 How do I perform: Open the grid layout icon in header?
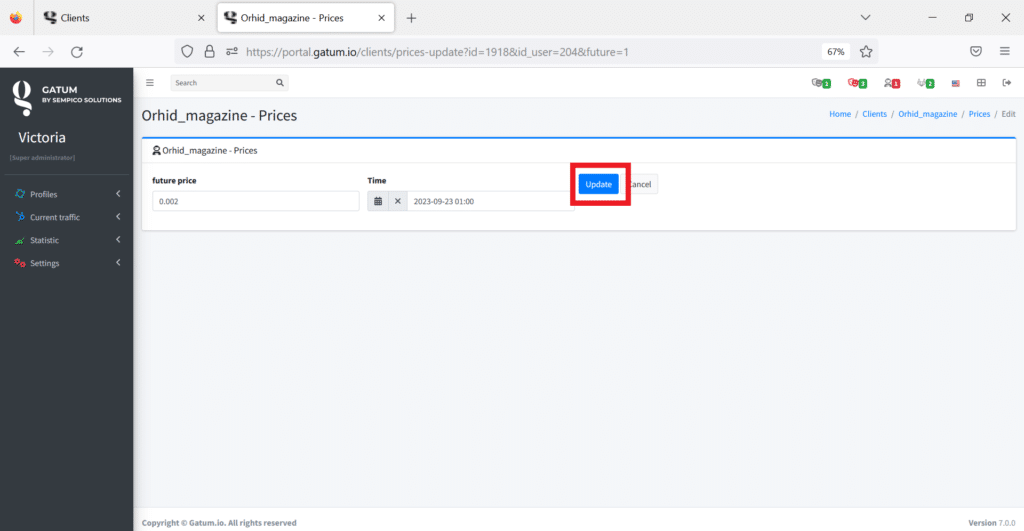pos(981,83)
